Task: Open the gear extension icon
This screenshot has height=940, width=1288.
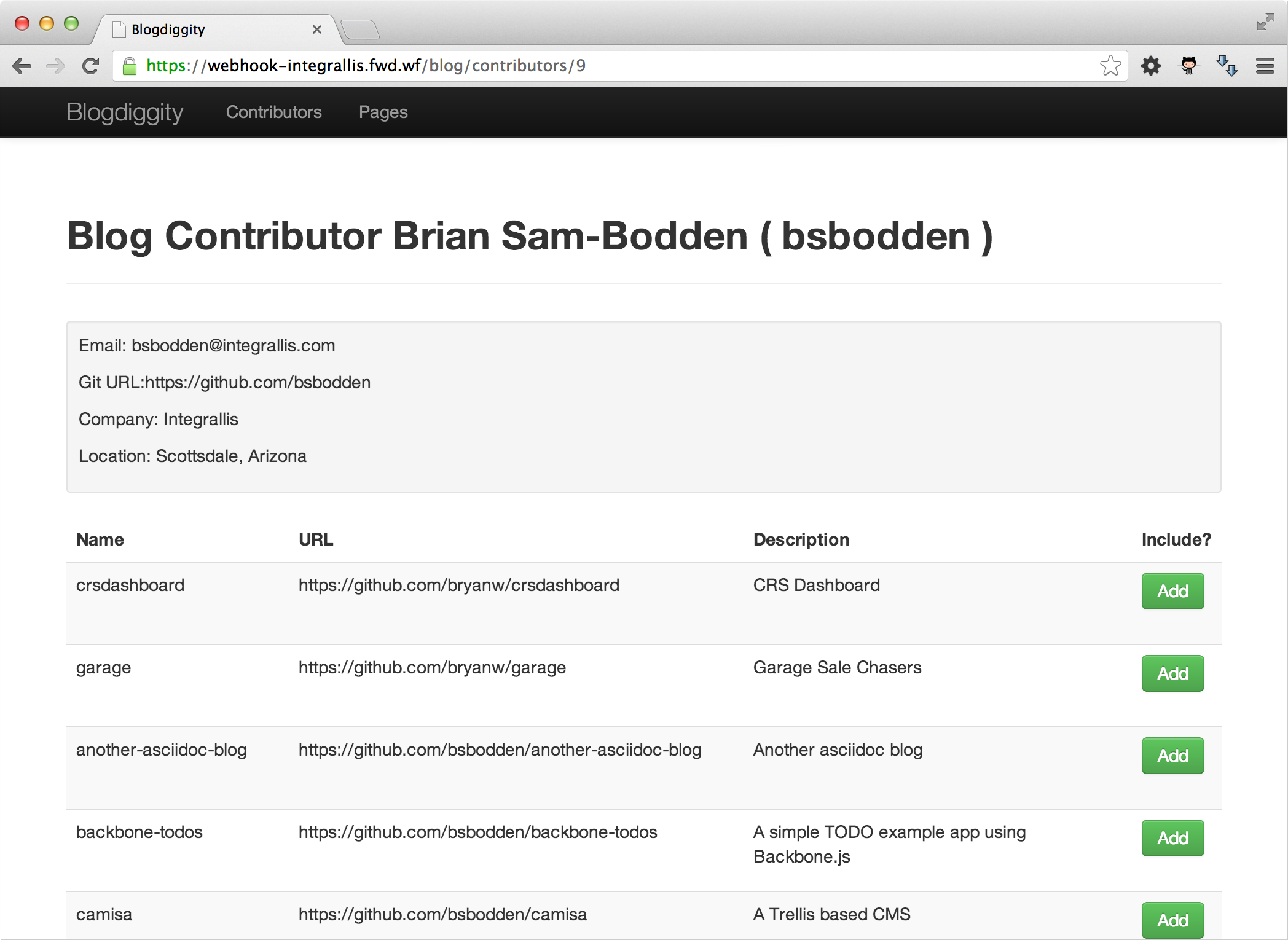Action: point(1150,66)
